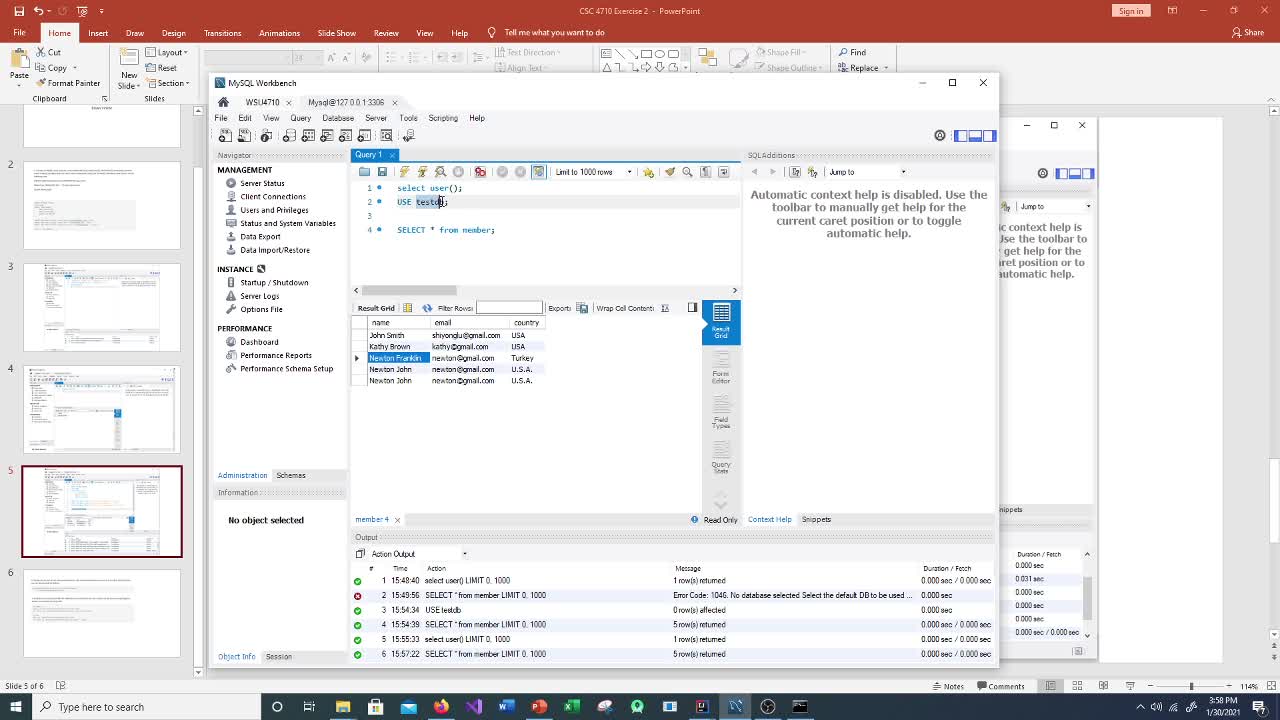Open the Workbench preferences gear icon
1280x720 pixels.
point(940,136)
